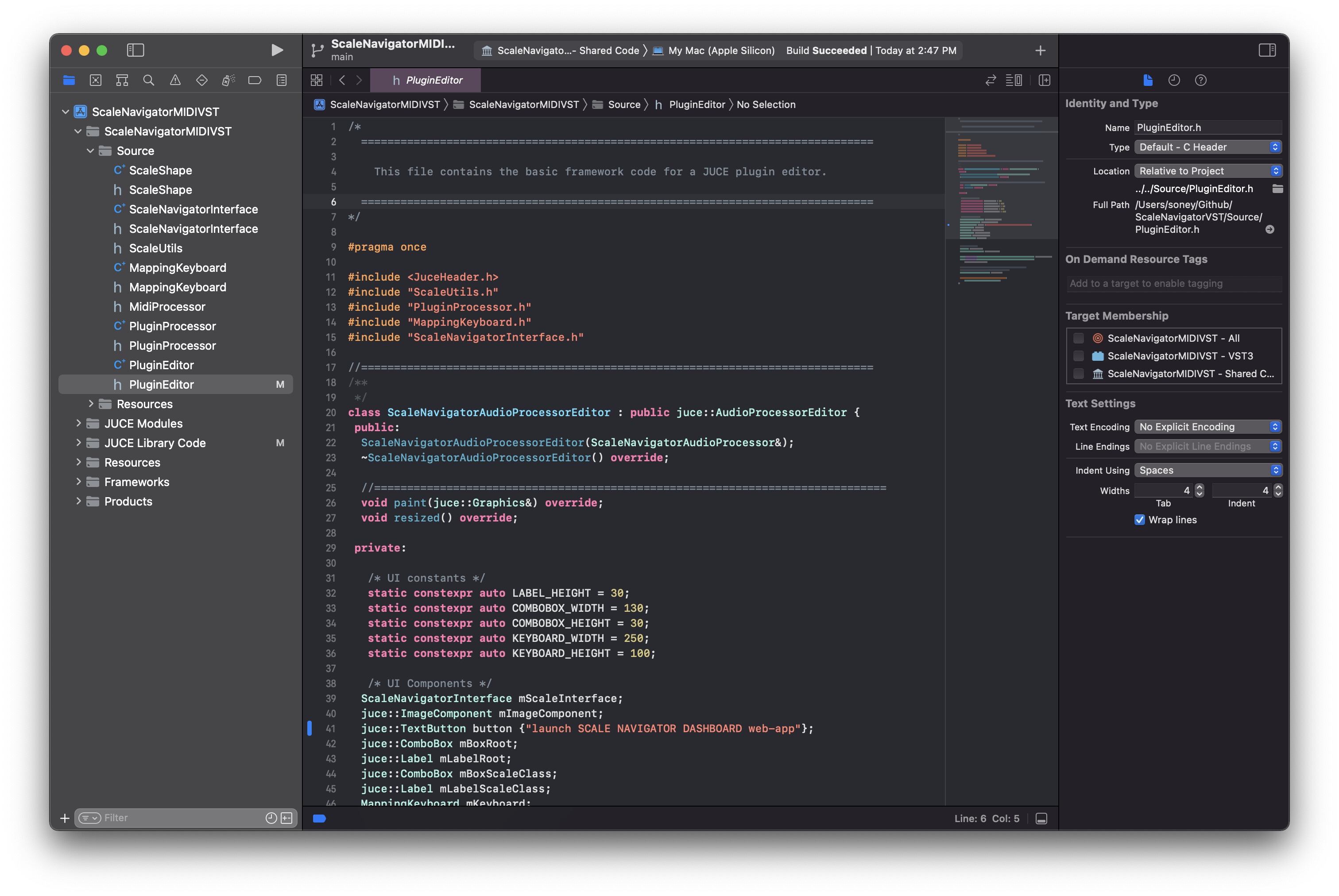Open the Quick Help inspector
This screenshot has width=1339, height=896.
[1201, 80]
